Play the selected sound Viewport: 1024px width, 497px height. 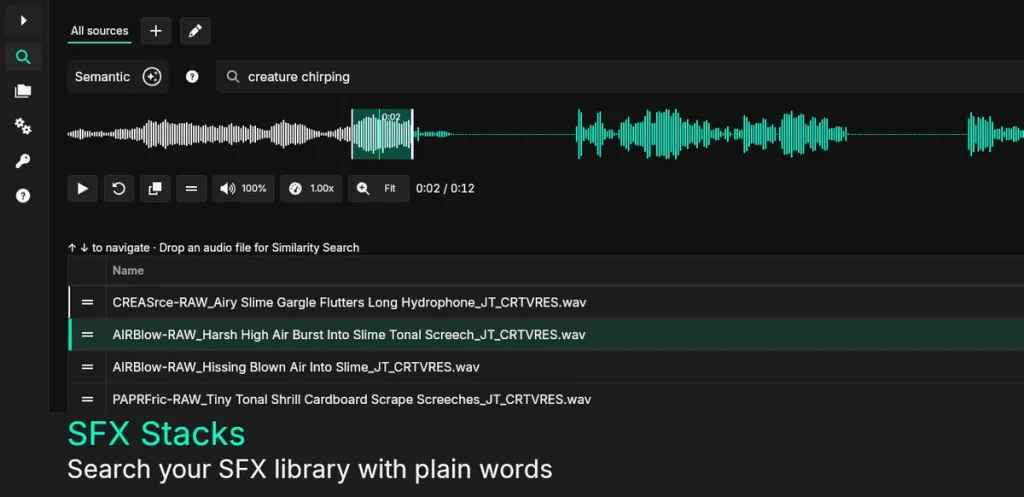pos(83,189)
